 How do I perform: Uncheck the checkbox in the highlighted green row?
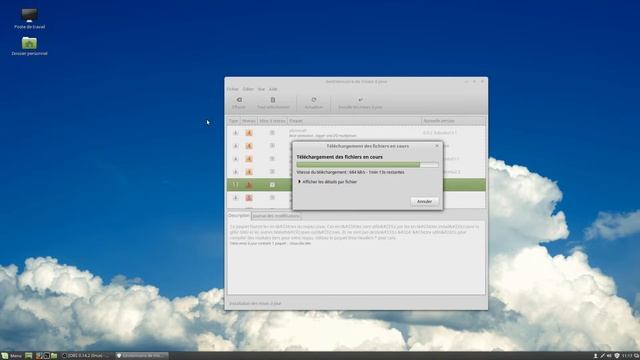(x=272, y=185)
